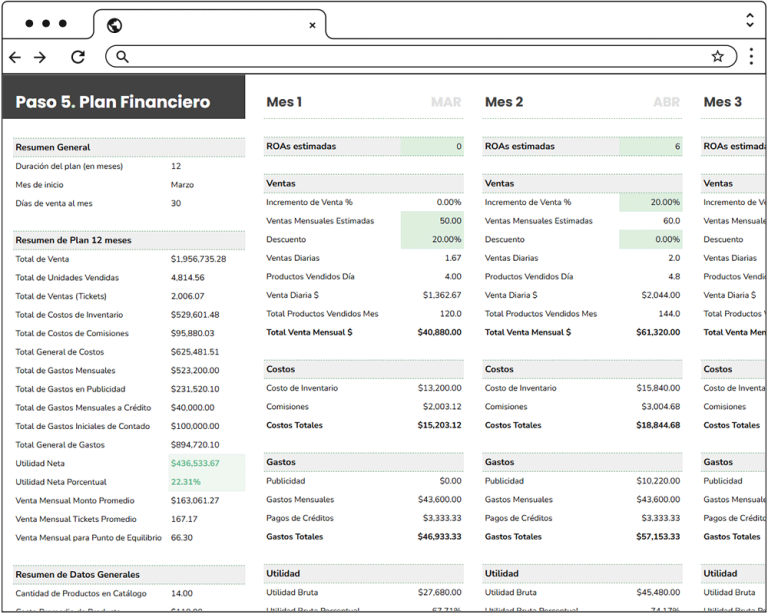
Task: Close the open browser tab
Action: pos(312,25)
